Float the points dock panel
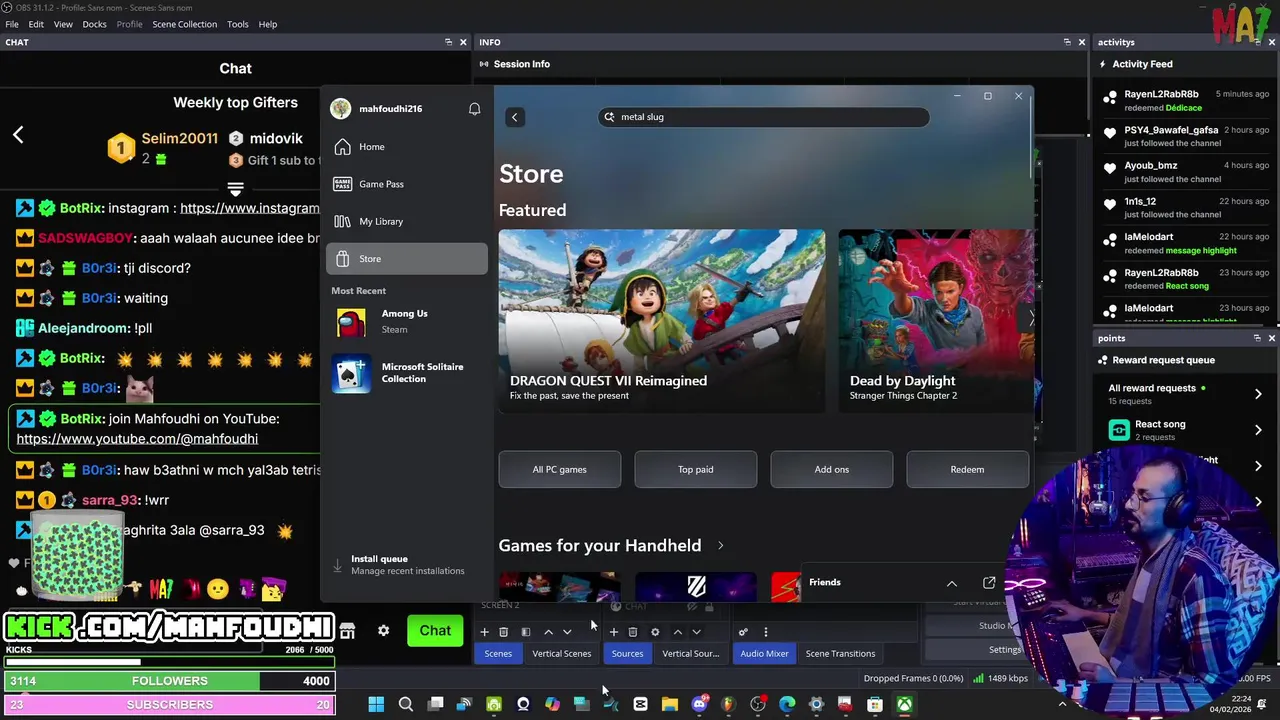This screenshot has height=720, width=1280. [1257, 338]
